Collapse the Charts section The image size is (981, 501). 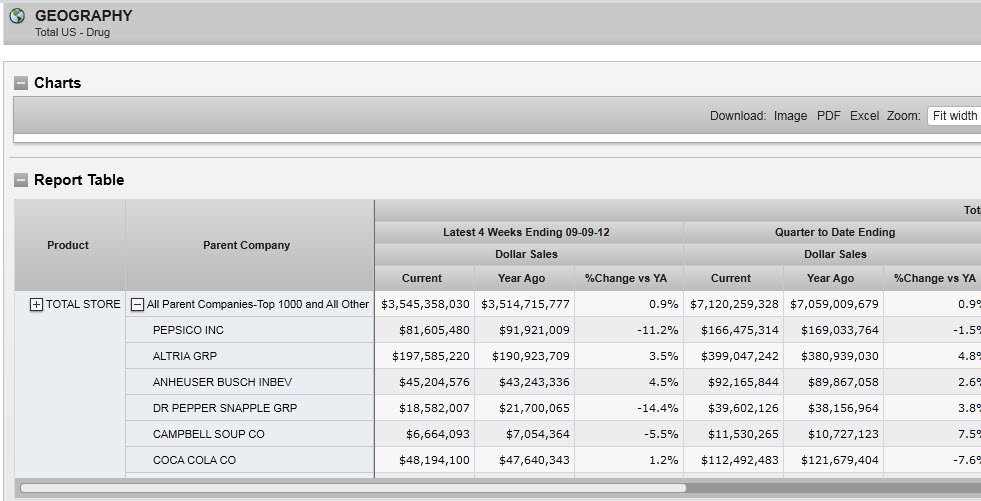pos(21,83)
